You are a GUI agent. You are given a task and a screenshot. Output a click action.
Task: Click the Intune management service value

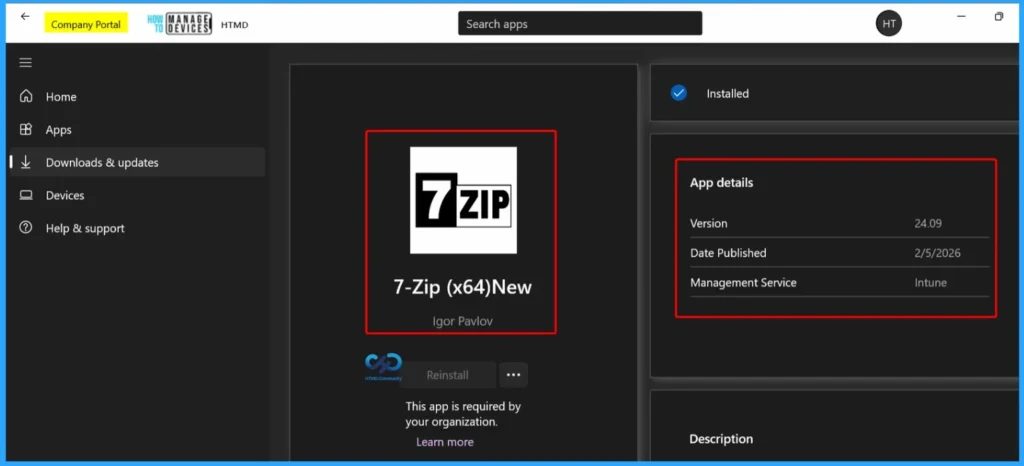(x=931, y=283)
